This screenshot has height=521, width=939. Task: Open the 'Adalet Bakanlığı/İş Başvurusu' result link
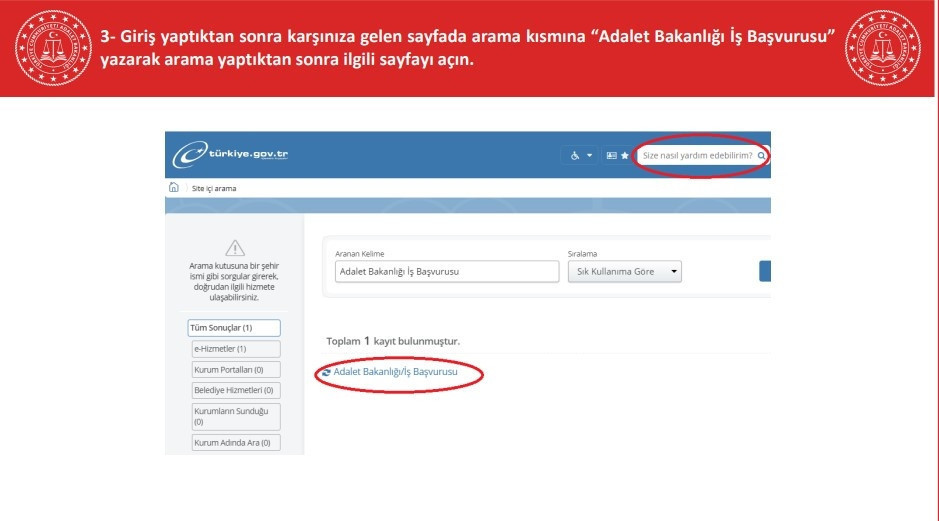395,371
